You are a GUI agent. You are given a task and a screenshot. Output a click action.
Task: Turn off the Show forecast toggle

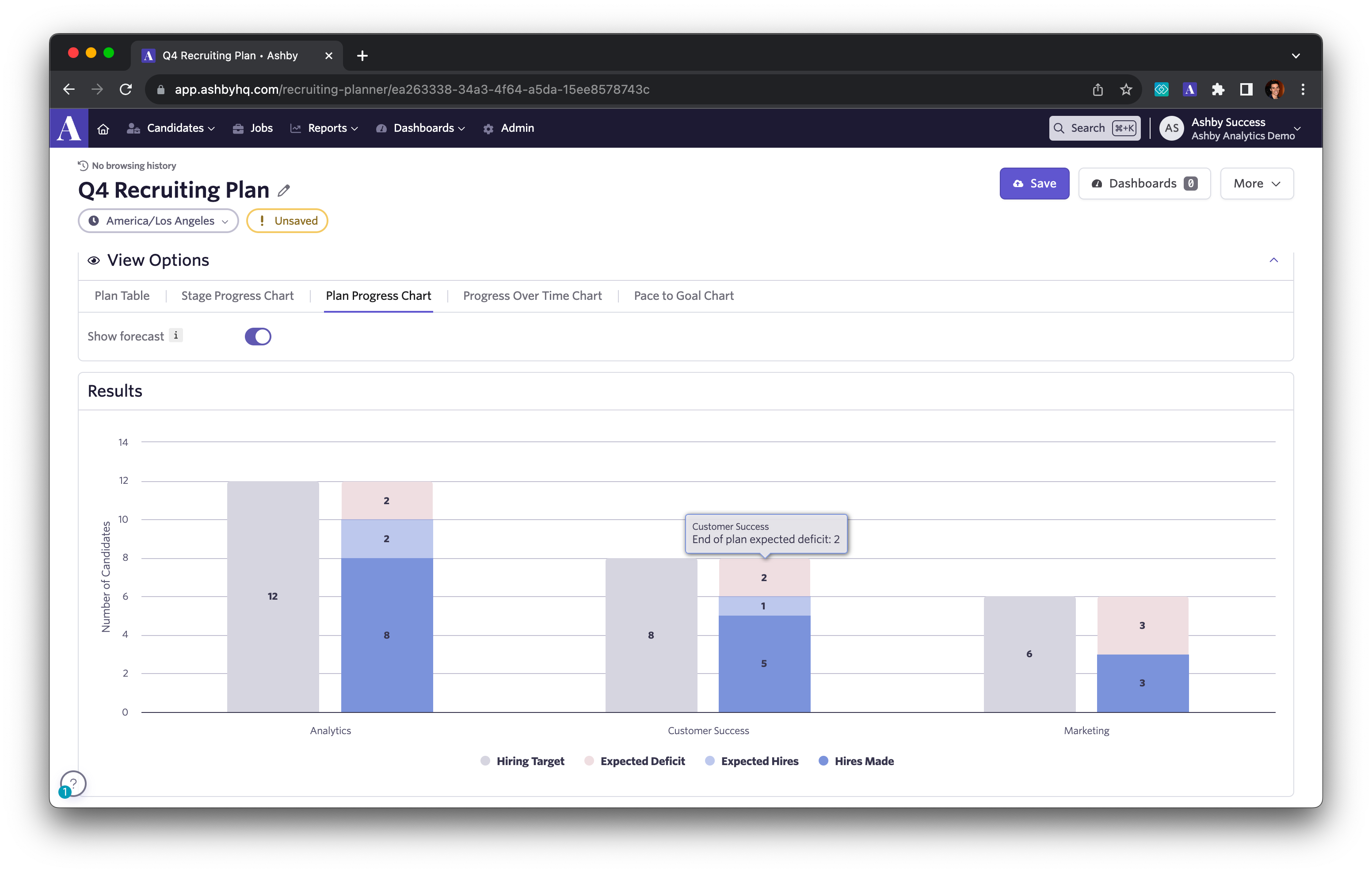(258, 337)
